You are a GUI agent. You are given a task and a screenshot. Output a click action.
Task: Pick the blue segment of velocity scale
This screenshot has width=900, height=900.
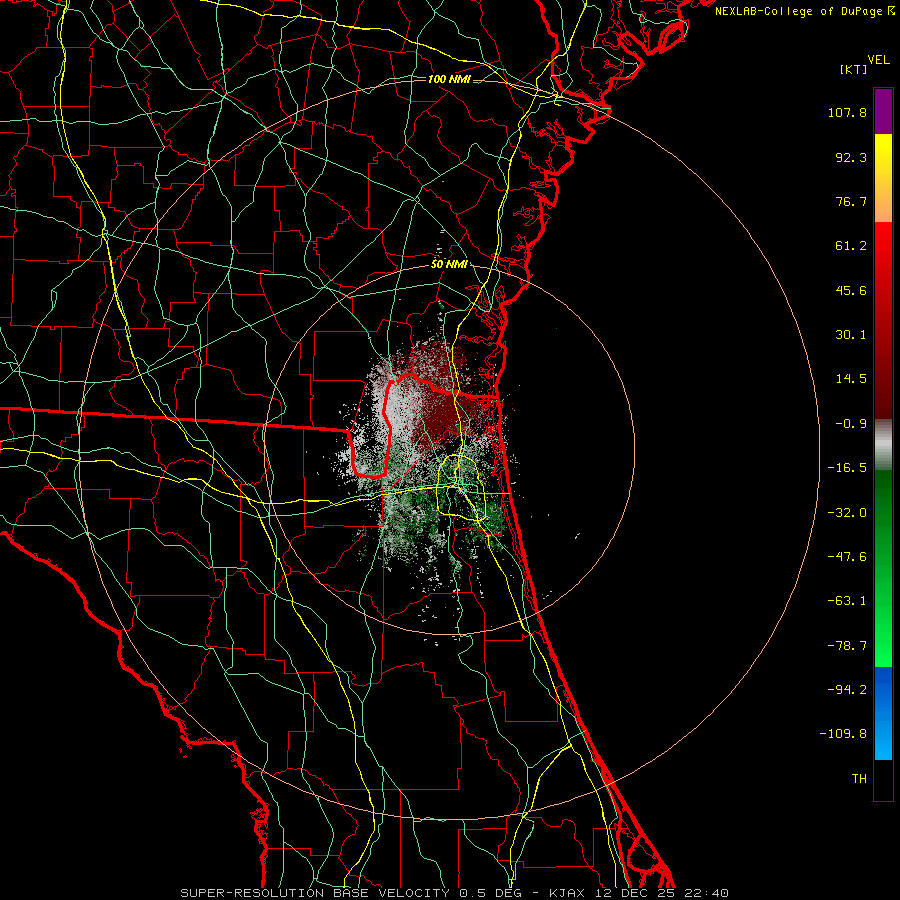point(883,713)
